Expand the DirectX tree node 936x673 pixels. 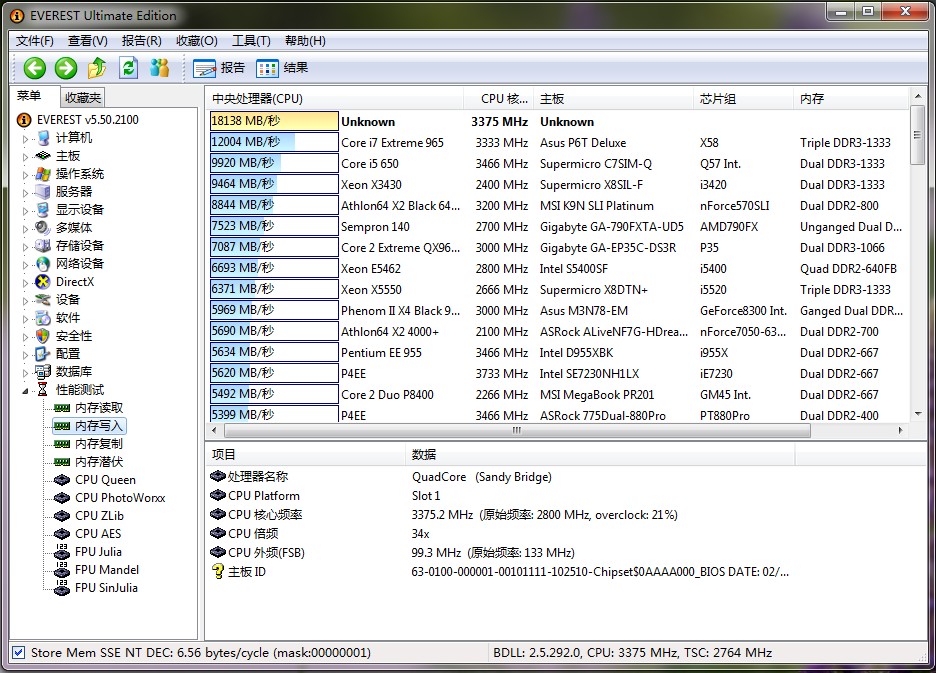coord(26,282)
